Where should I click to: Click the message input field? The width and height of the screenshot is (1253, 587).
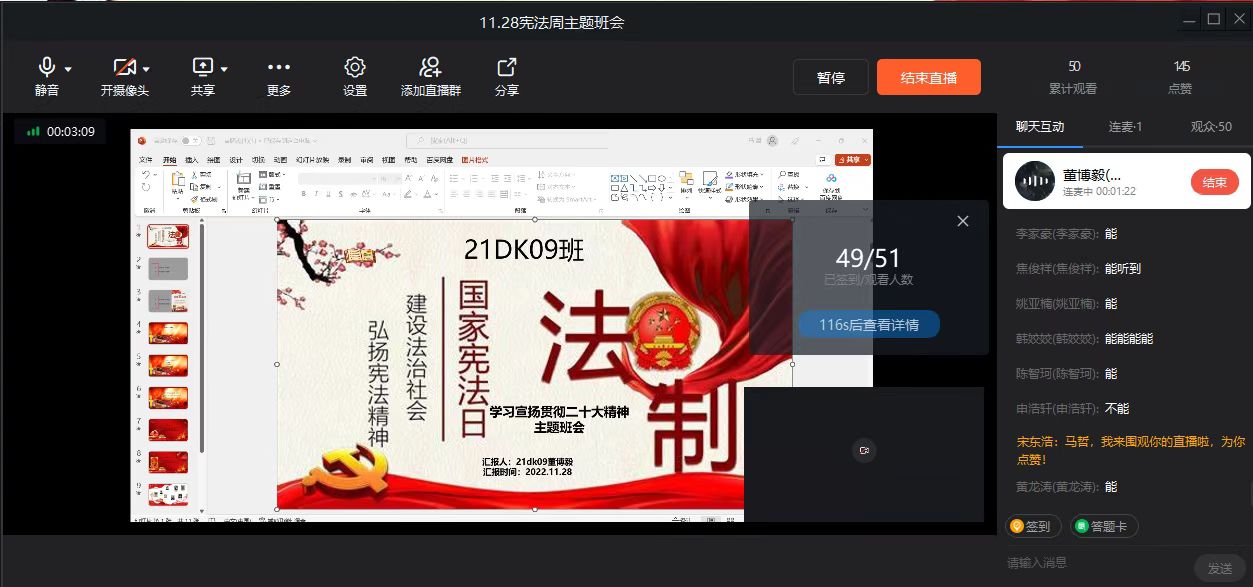[1095, 563]
